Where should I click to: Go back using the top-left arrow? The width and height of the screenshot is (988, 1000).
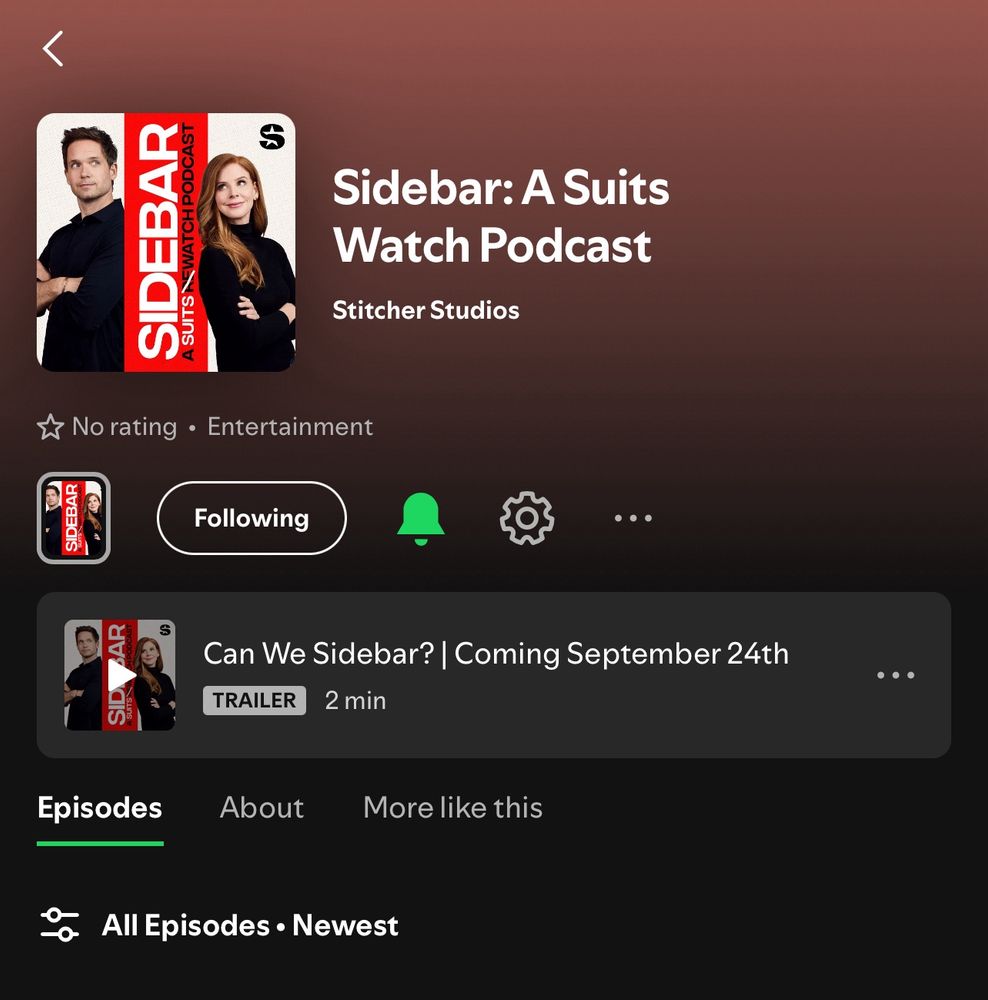[53, 48]
